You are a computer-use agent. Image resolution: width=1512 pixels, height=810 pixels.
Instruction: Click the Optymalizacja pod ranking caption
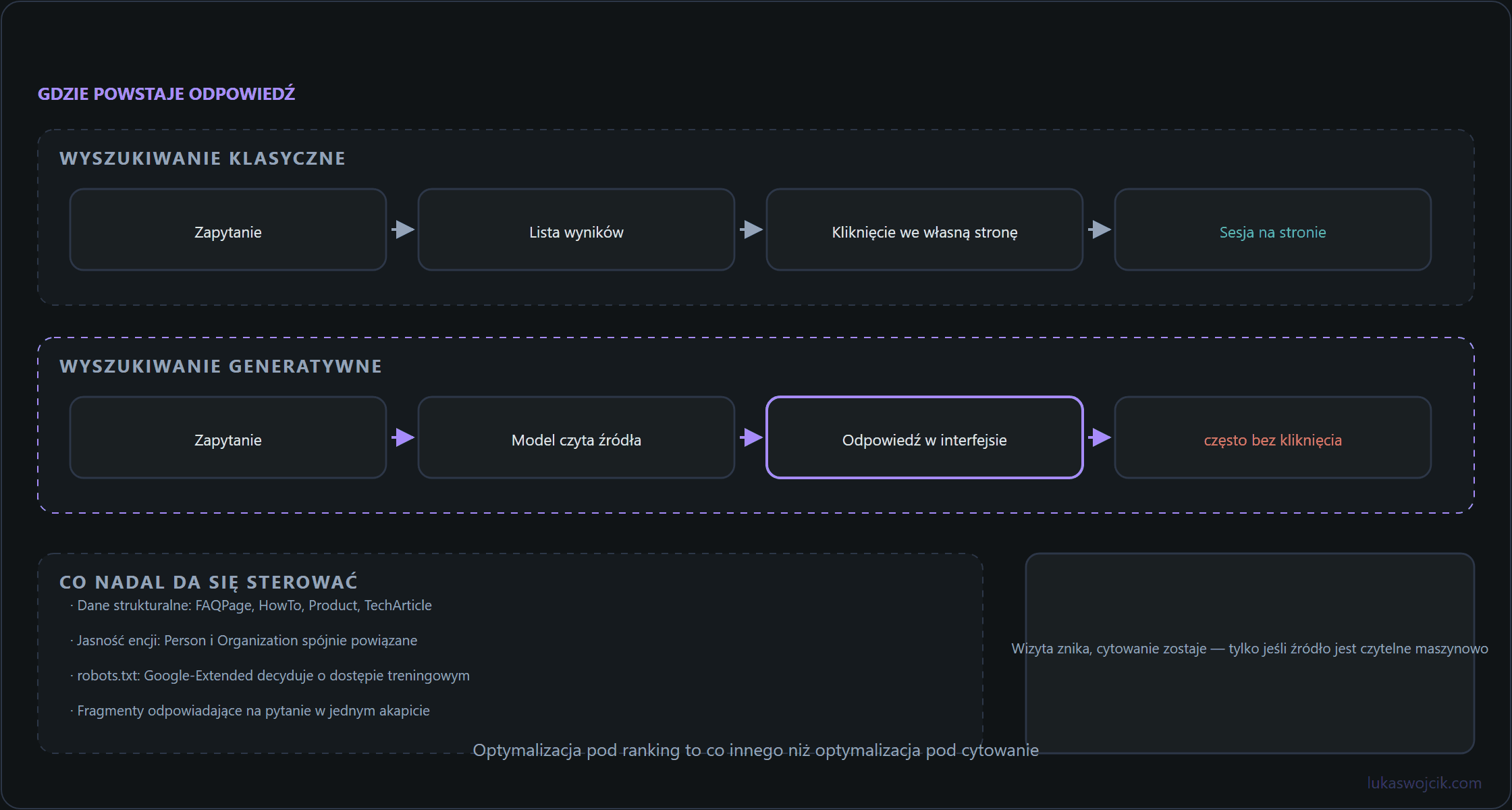(x=756, y=751)
